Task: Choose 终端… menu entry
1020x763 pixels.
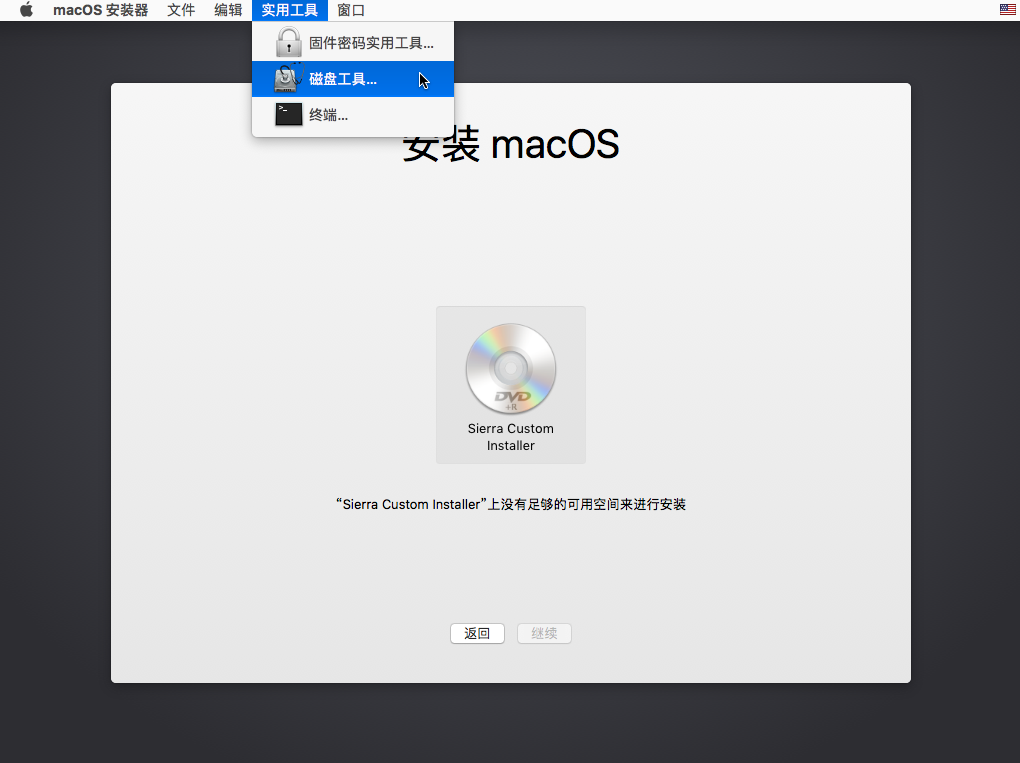Action: click(353, 115)
